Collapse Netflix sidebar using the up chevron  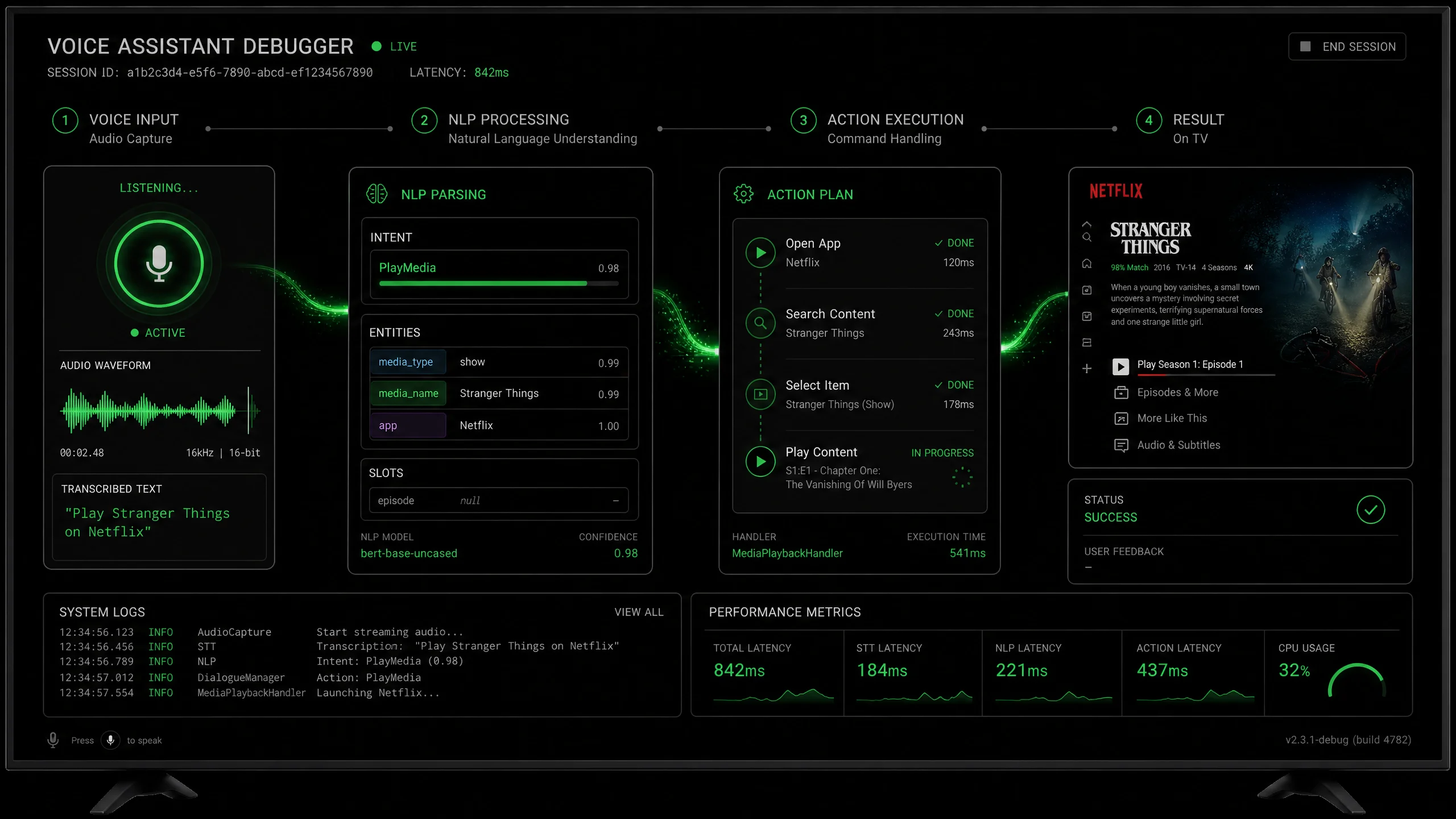pos(1087,224)
